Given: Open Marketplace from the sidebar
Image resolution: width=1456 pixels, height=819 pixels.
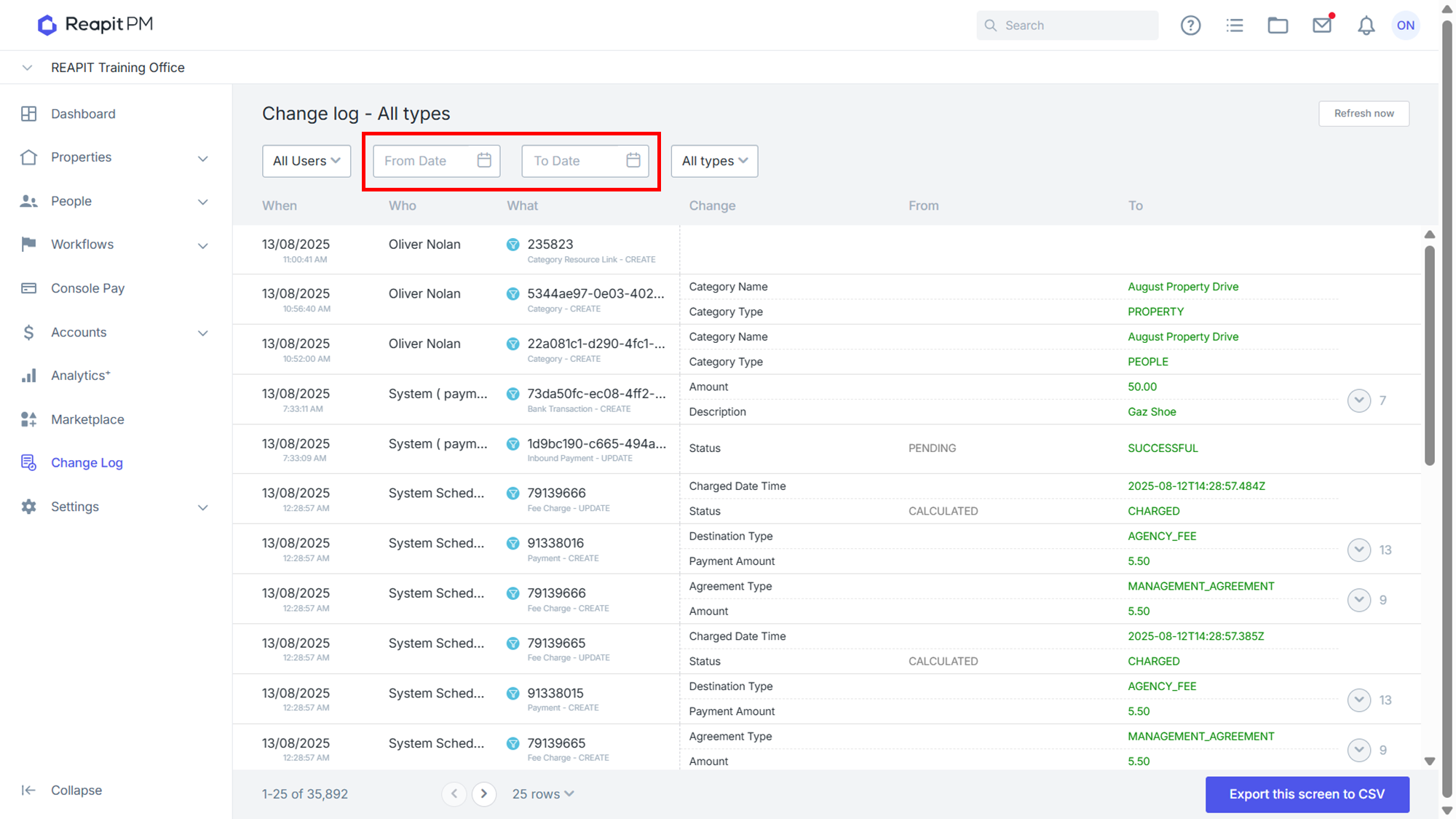Looking at the screenshot, I should click(87, 419).
